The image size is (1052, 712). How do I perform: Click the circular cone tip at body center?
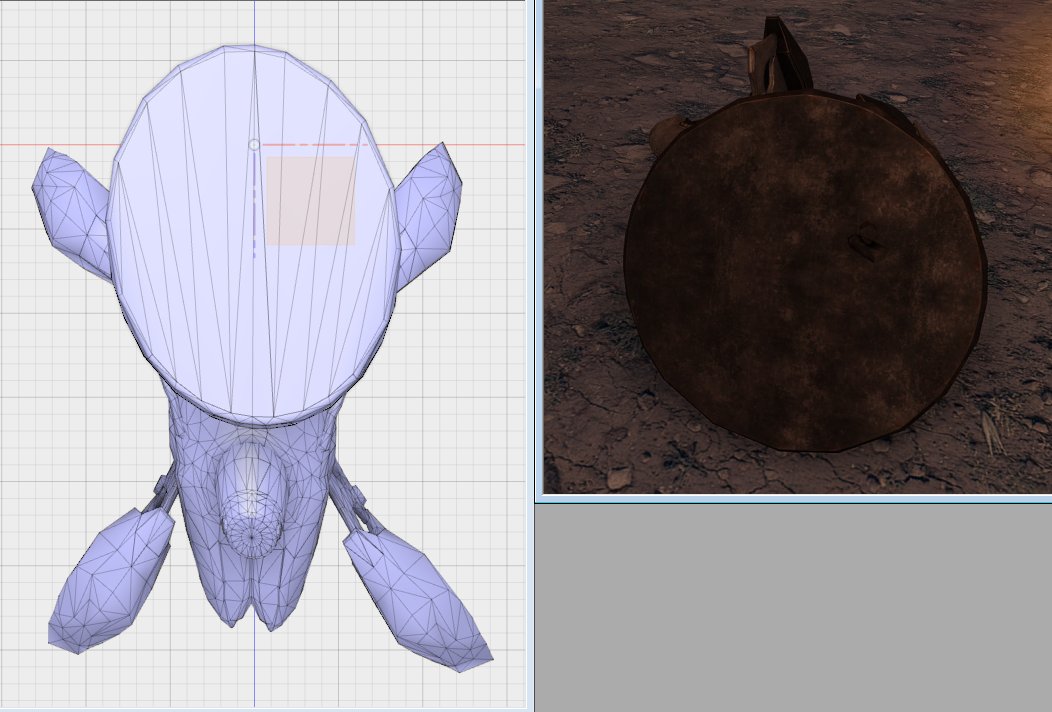point(251,523)
